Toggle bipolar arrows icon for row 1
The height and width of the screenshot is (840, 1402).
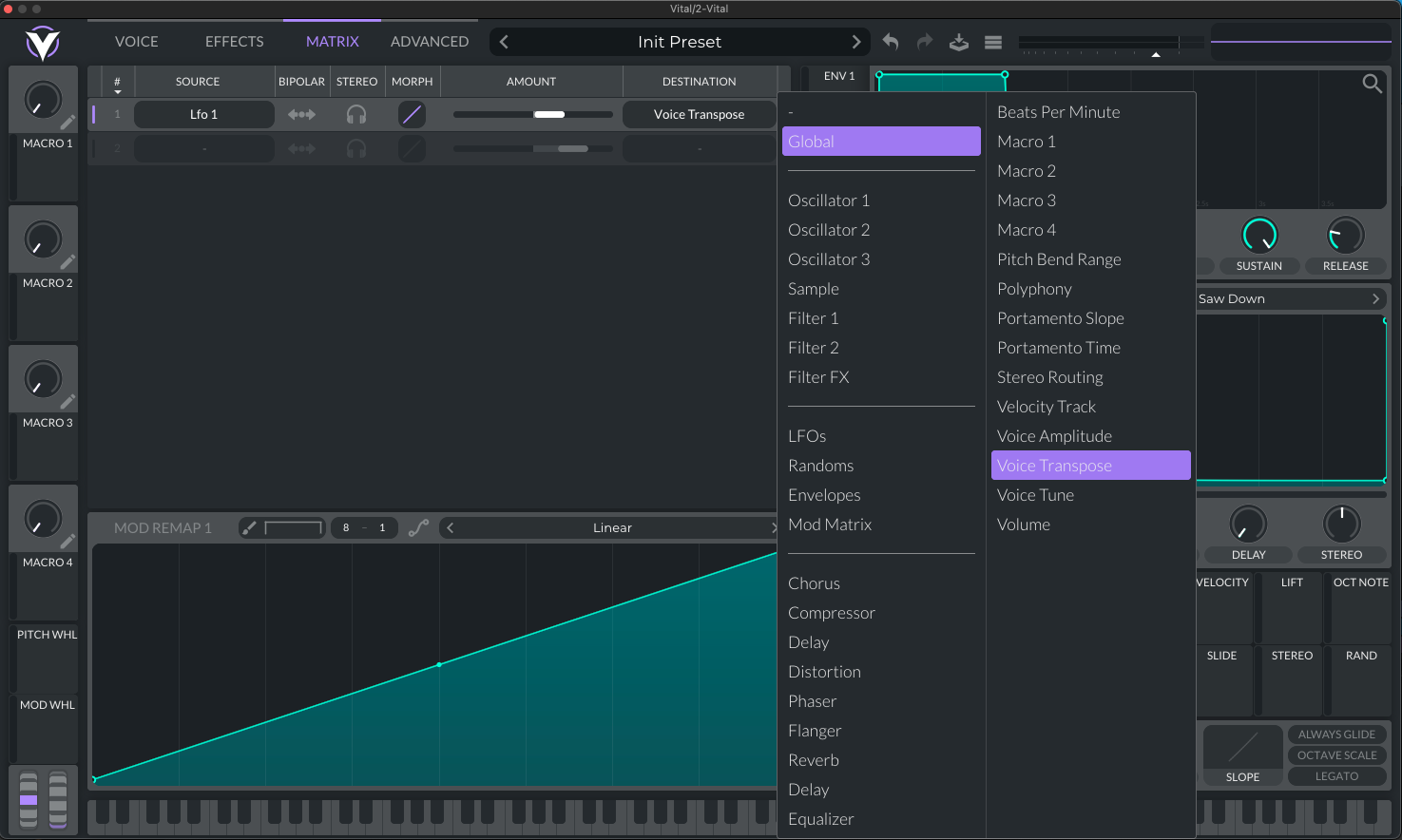(x=301, y=115)
